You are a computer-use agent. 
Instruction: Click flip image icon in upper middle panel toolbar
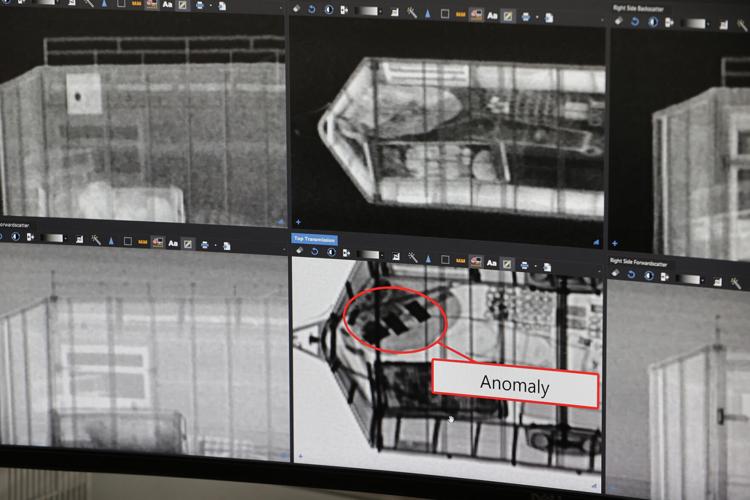(x=344, y=10)
